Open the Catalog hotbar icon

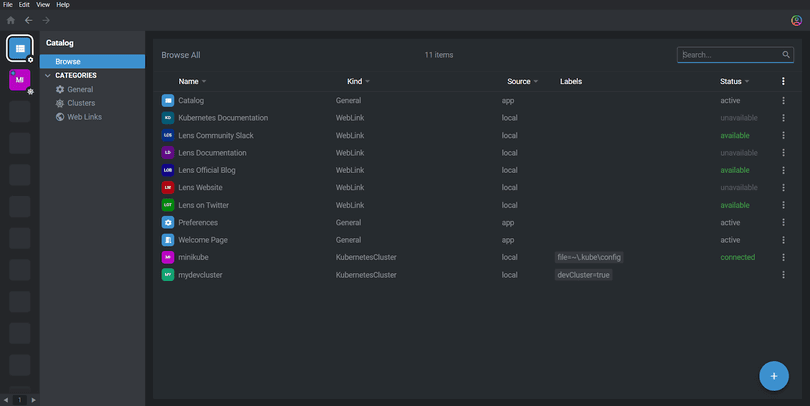tap(20, 48)
